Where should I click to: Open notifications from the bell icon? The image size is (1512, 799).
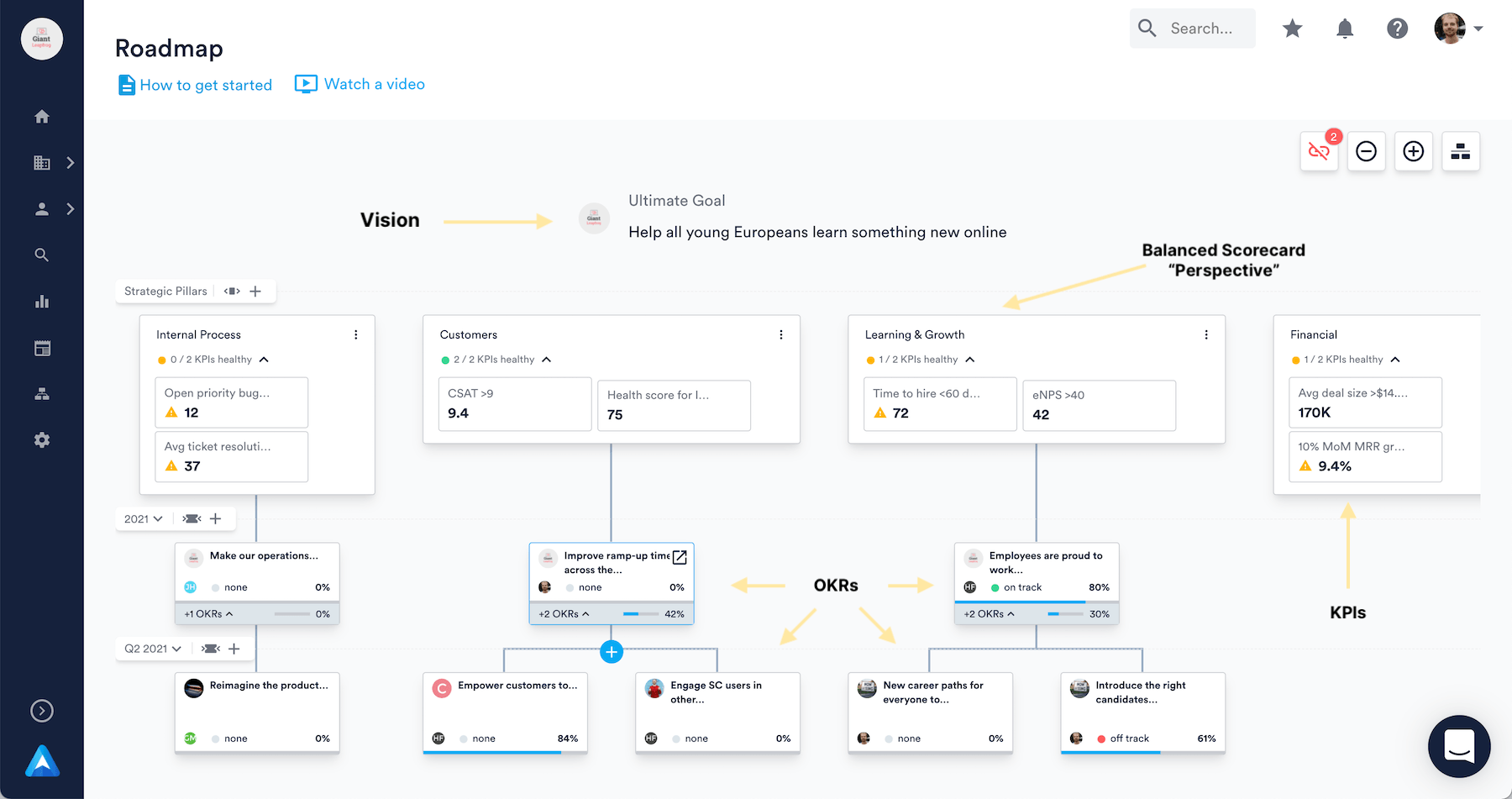1344,28
